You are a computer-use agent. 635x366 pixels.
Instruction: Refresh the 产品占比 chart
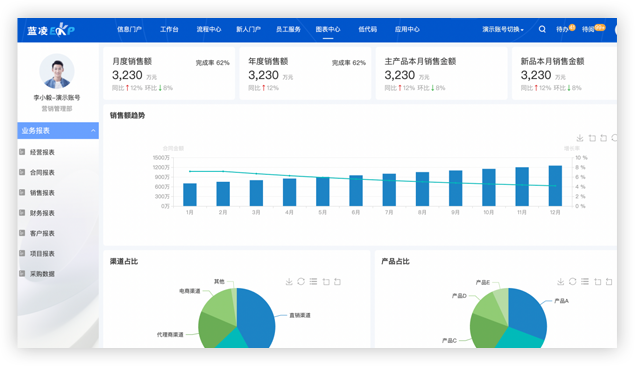coord(572,281)
